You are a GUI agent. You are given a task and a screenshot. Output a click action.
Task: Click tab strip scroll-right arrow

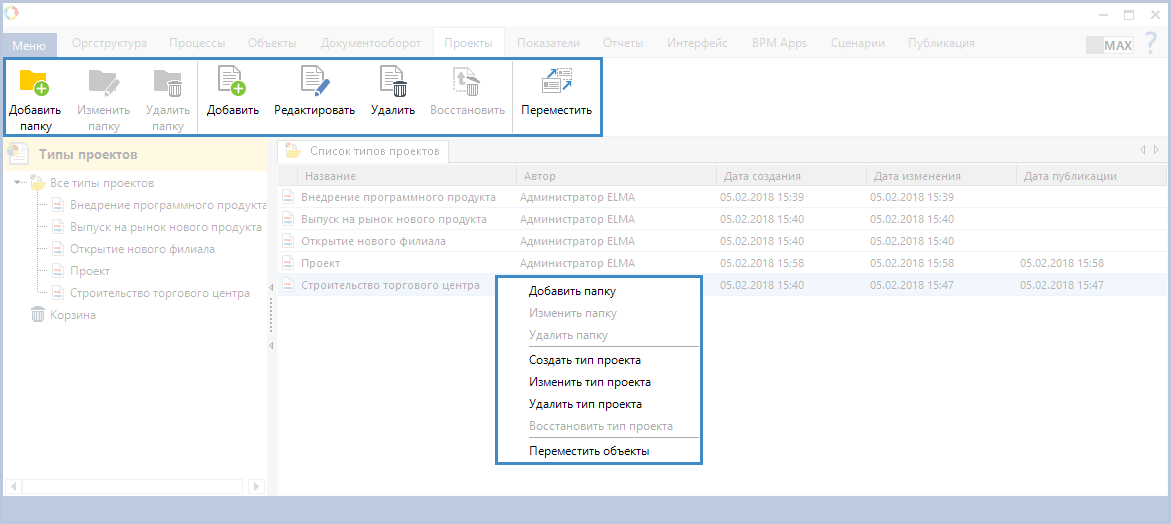coord(1157,150)
